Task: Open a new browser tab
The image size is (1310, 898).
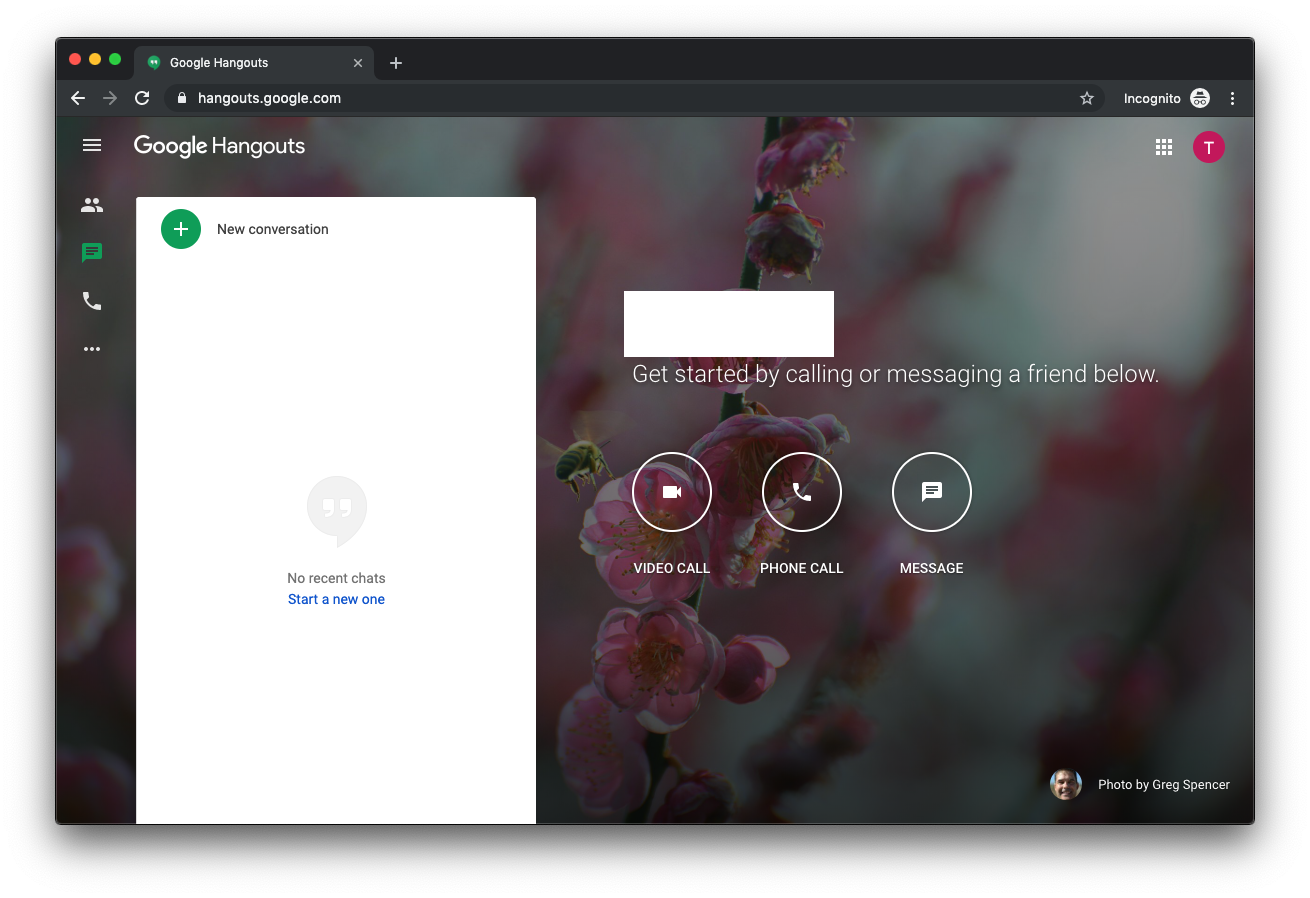Action: click(396, 63)
